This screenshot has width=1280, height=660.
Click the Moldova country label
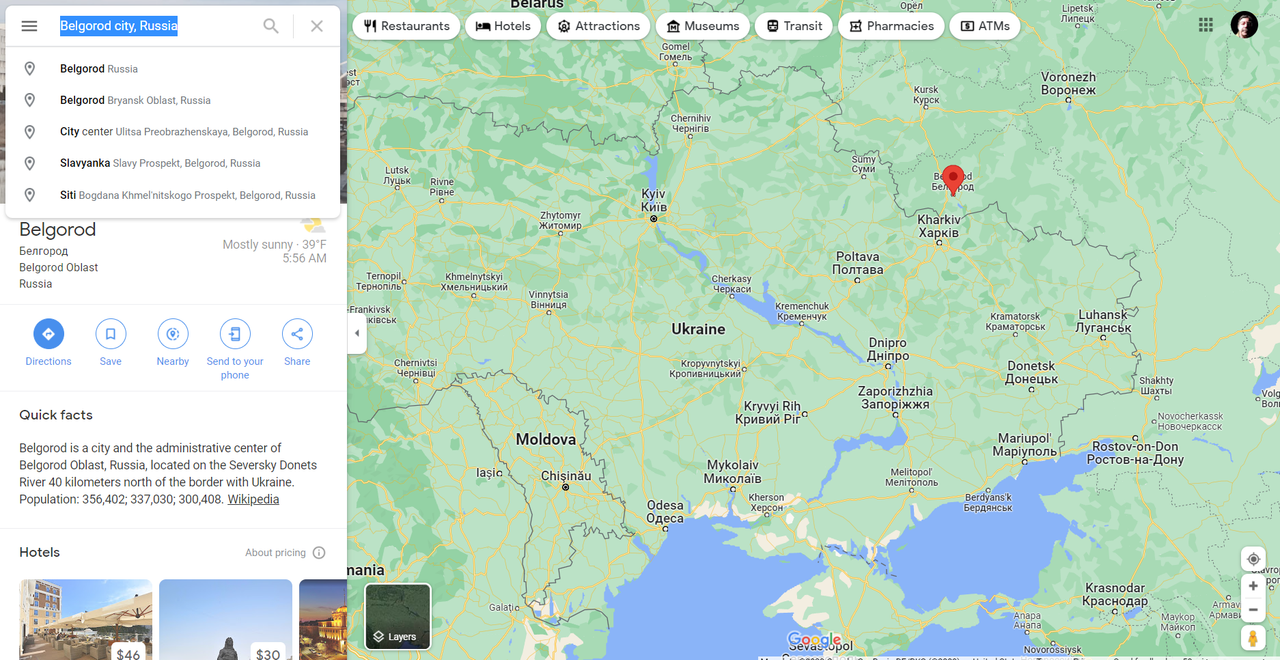coord(546,439)
